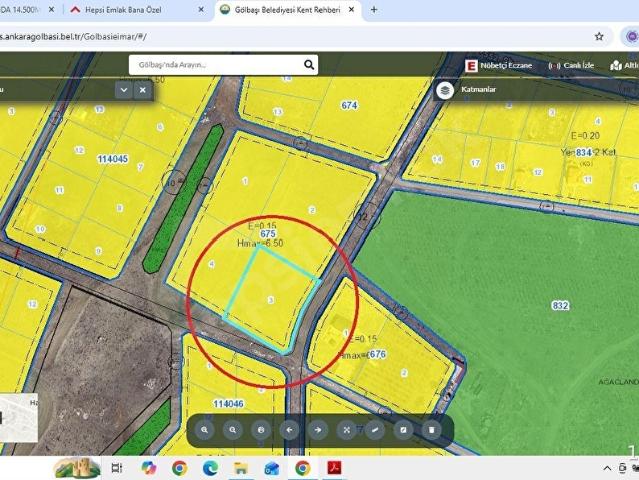Click block label 676 on map

tap(378, 354)
